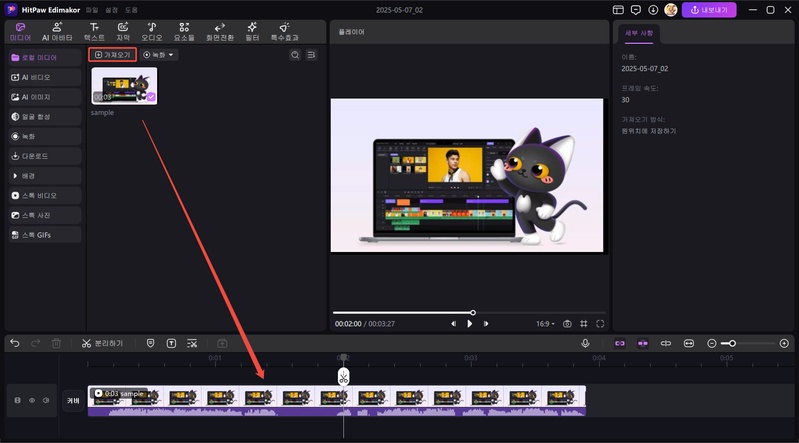Select 얼굴 합성 in sidebar
799x443 pixels.
click(45, 117)
